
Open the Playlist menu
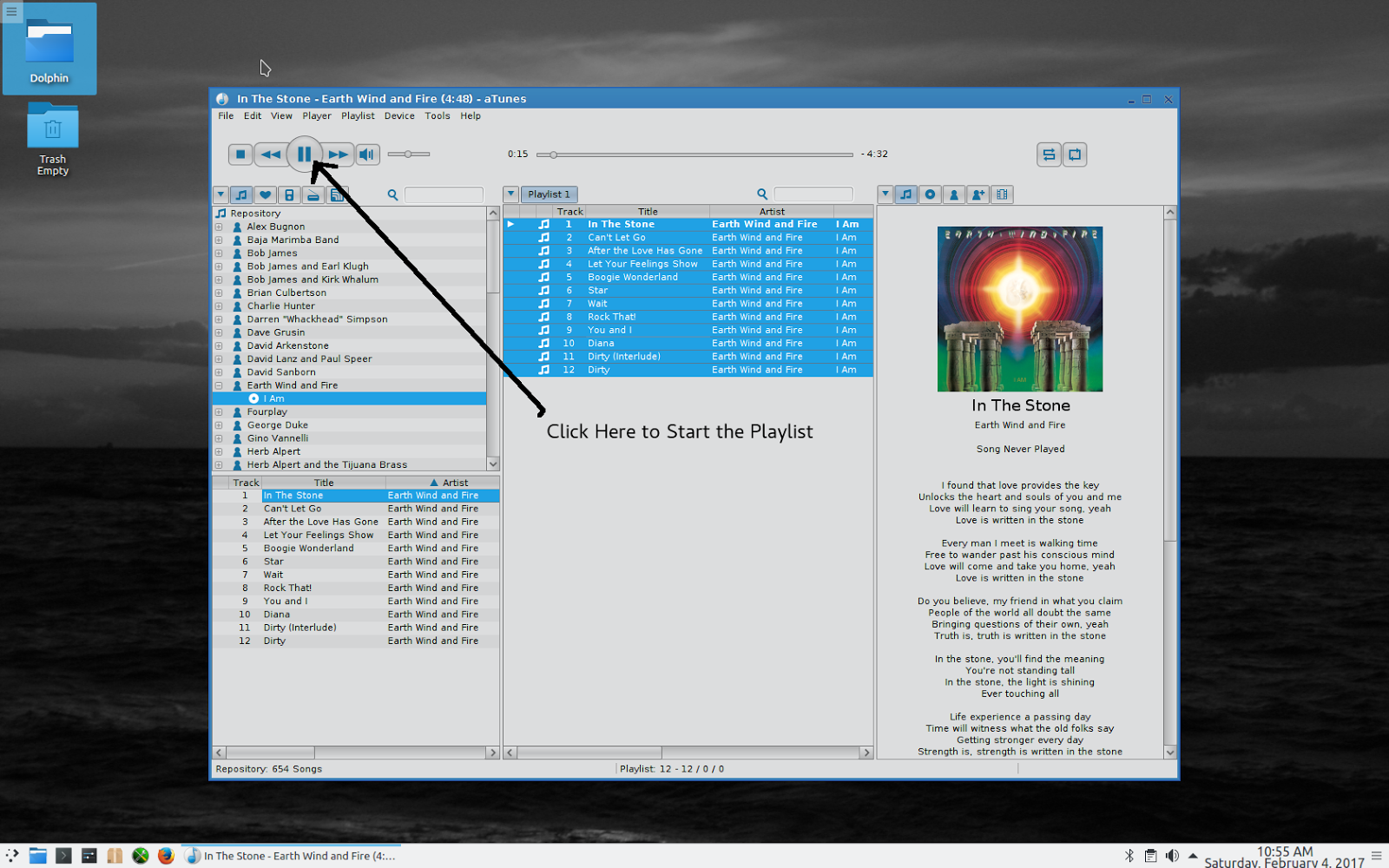(358, 115)
